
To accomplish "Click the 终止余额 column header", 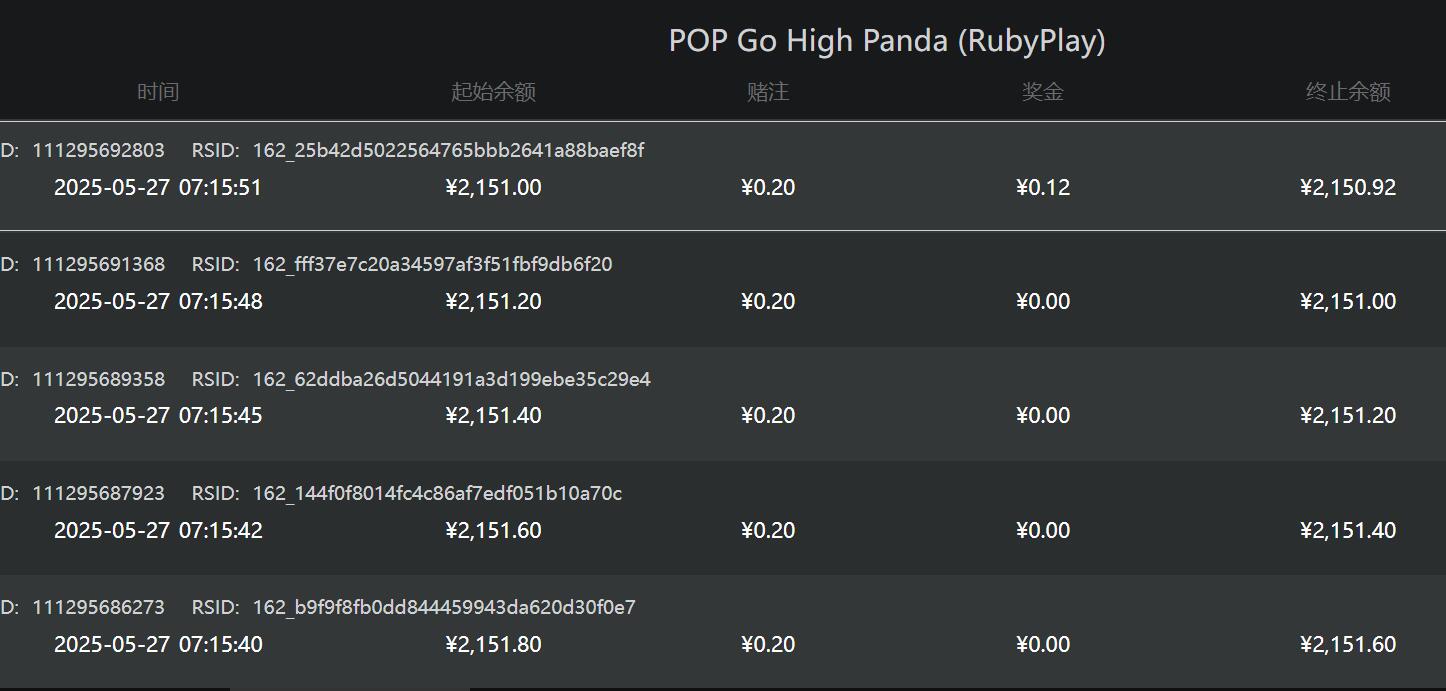I will [x=1348, y=92].
